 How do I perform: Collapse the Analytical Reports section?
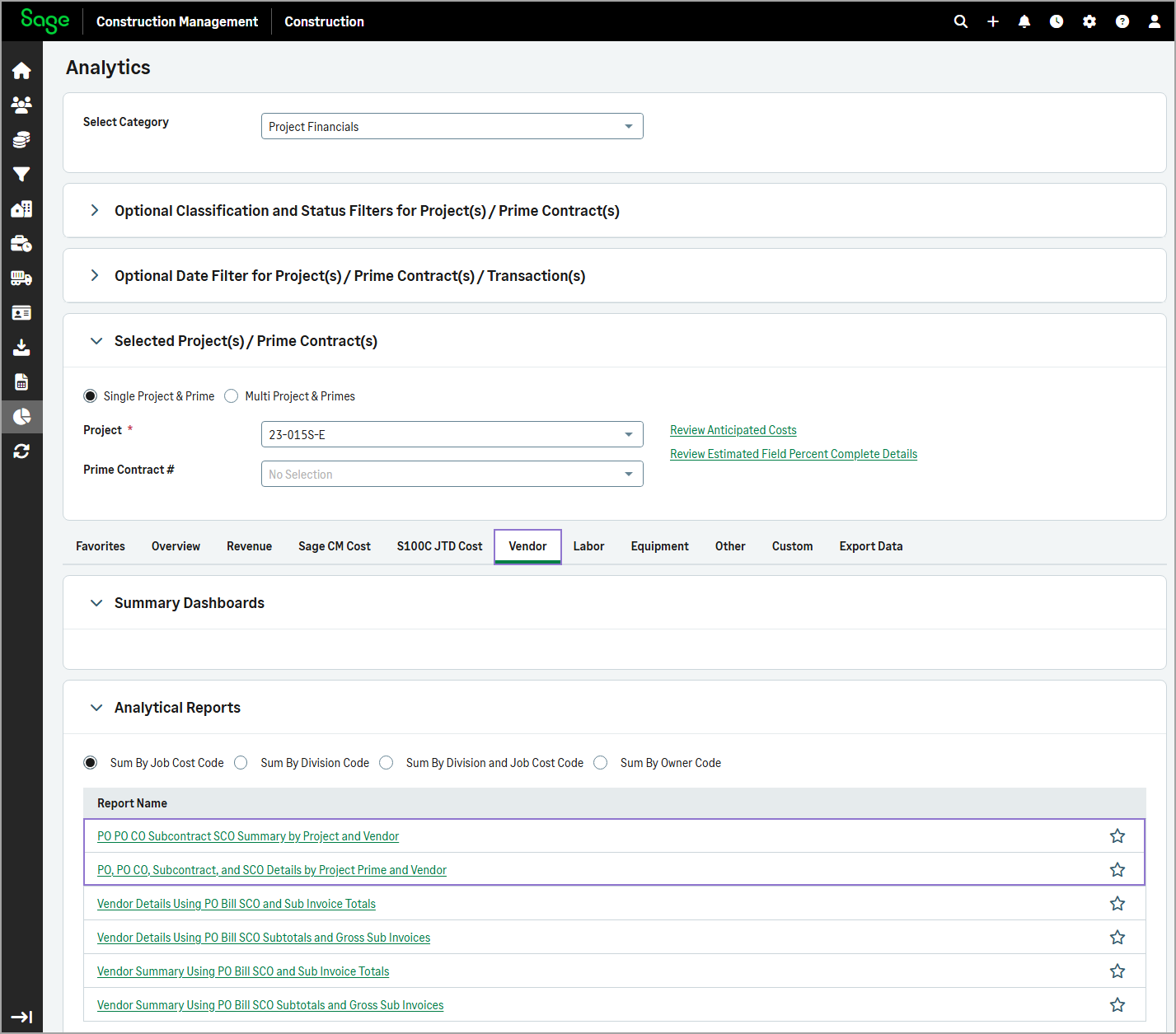click(96, 708)
